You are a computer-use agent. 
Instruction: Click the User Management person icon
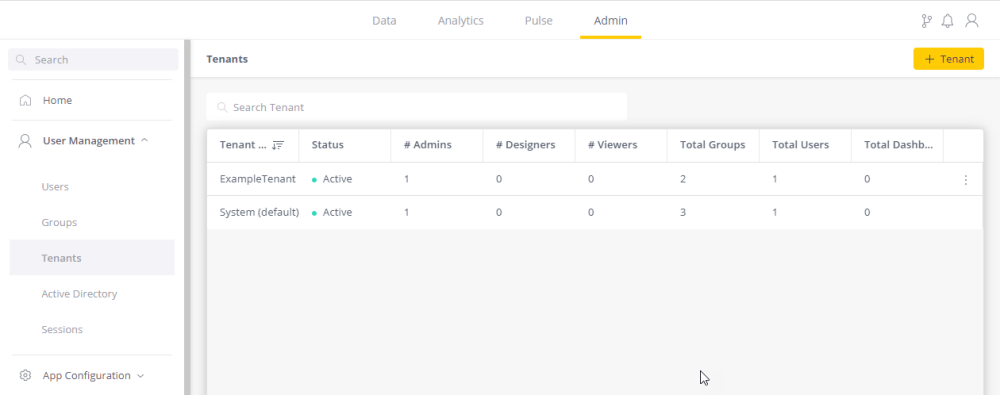(x=26, y=140)
